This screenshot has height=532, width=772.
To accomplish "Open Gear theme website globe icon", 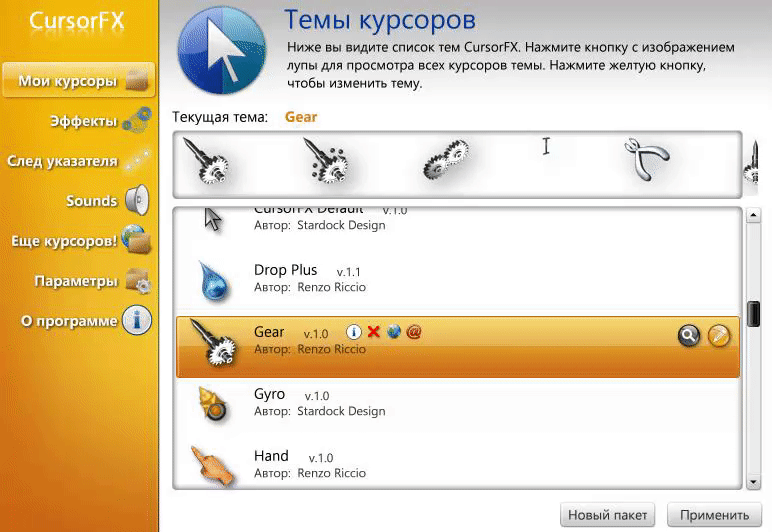I will (x=393, y=332).
